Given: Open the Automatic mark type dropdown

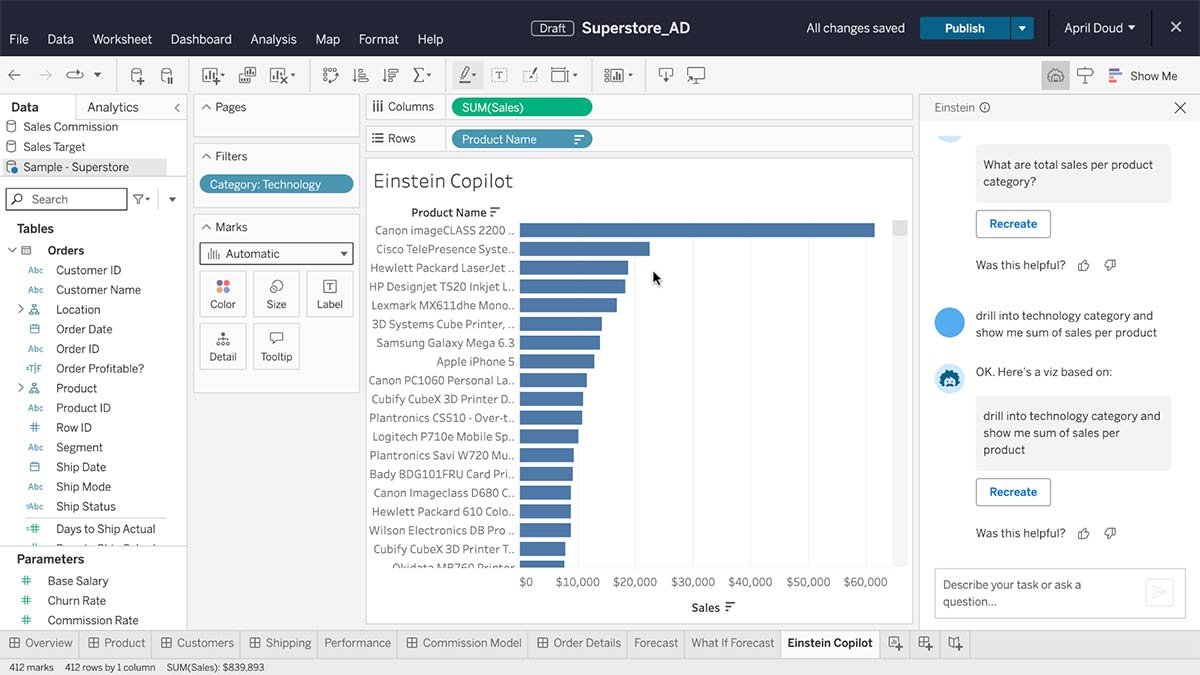Looking at the screenshot, I should coord(276,254).
